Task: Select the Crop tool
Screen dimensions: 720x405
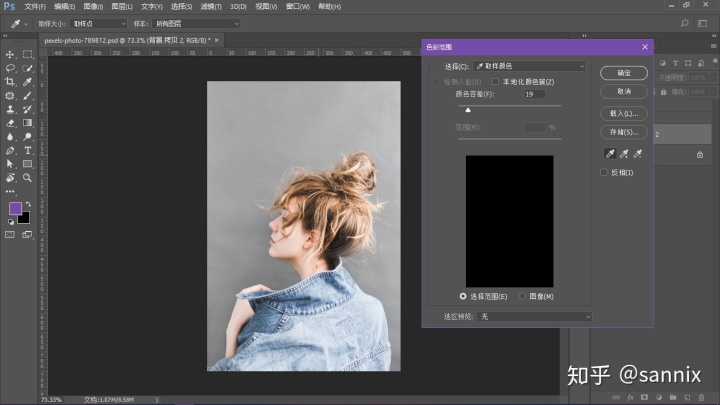Action: tap(10, 82)
